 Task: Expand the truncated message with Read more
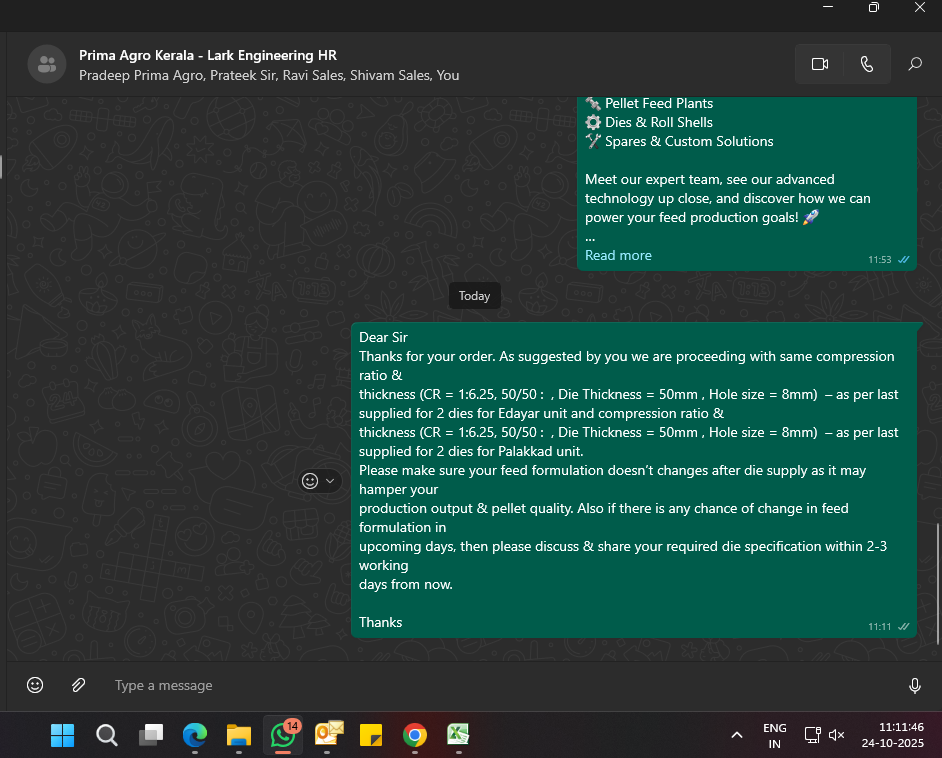(618, 255)
